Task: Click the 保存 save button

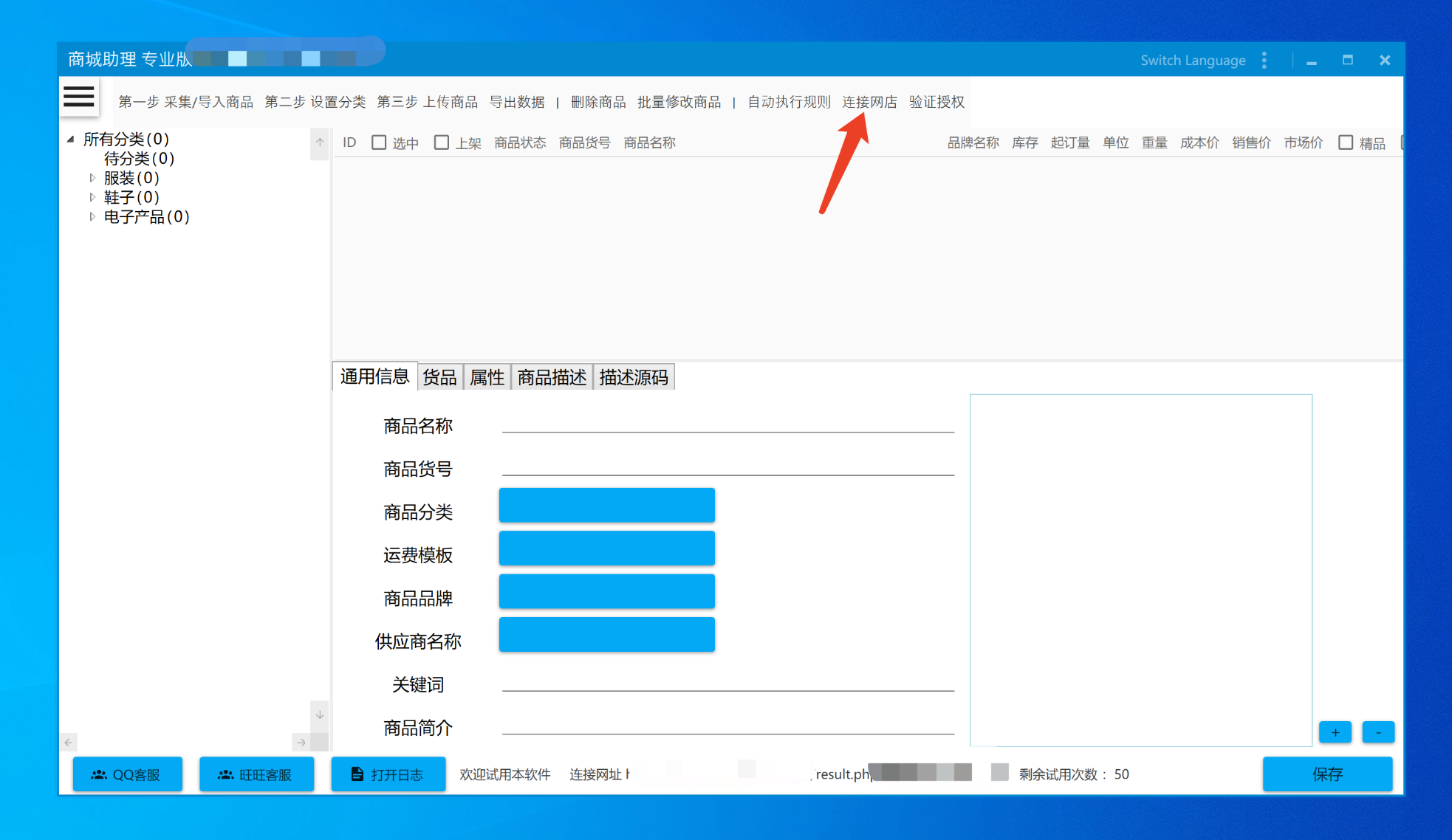Action: pos(1326,774)
